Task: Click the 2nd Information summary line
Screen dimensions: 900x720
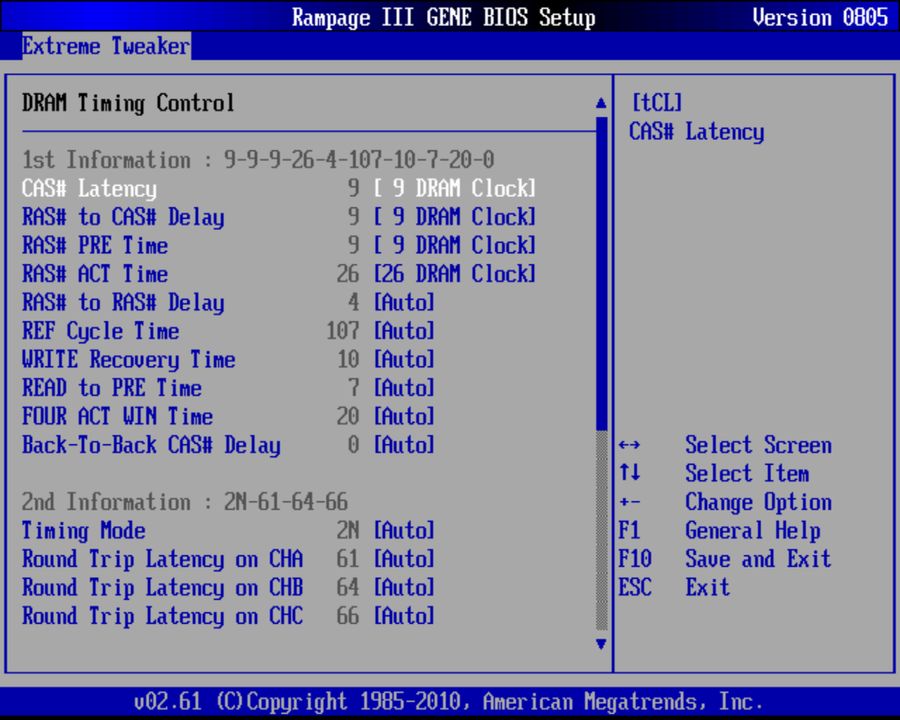Action: (185, 502)
